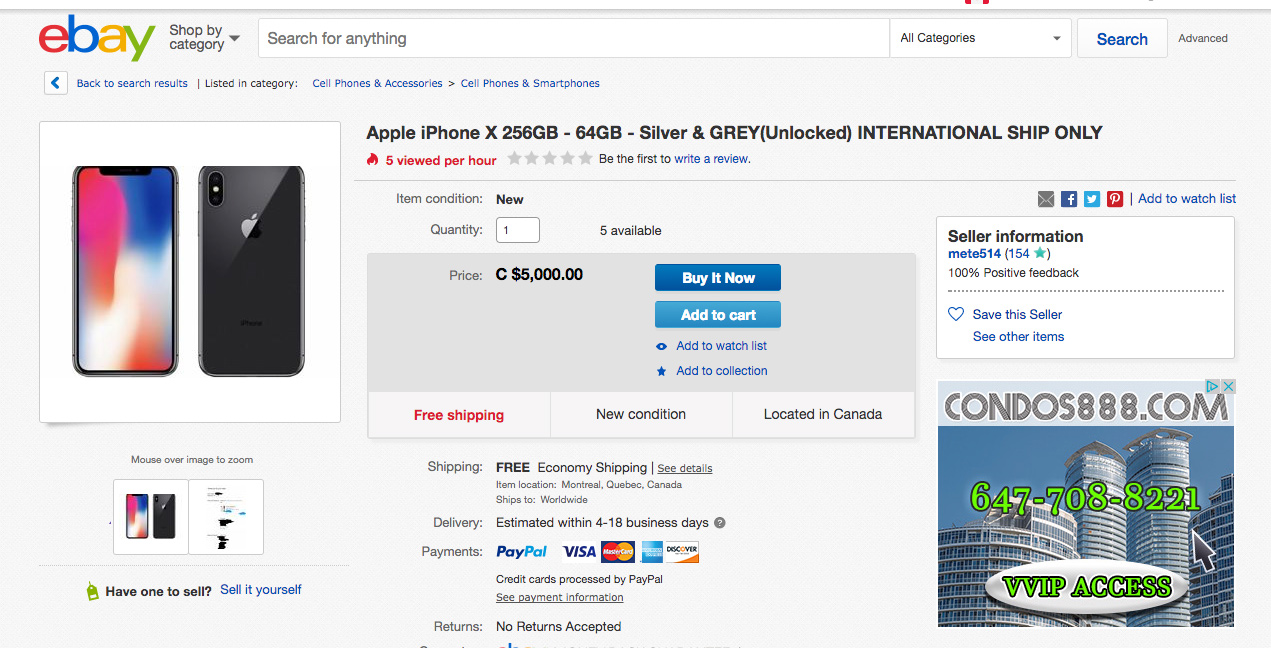The width and height of the screenshot is (1271, 648).
Task: Click the listing title Apple iPhone X
Action: point(734,133)
